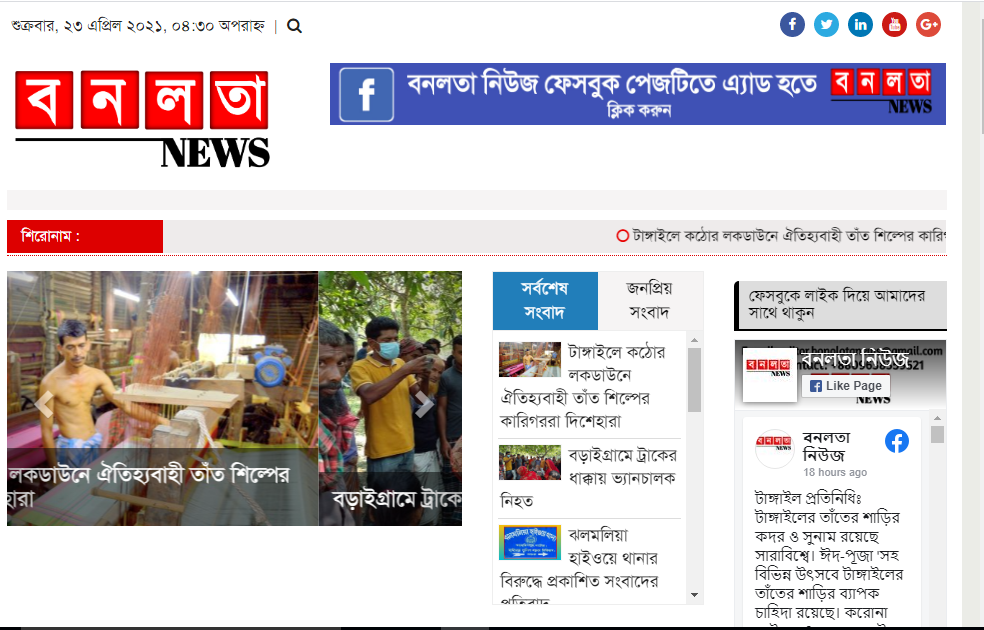Viewport: 984px width, 630px height.
Task: Click the YouTube social icon
Action: point(894,25)
